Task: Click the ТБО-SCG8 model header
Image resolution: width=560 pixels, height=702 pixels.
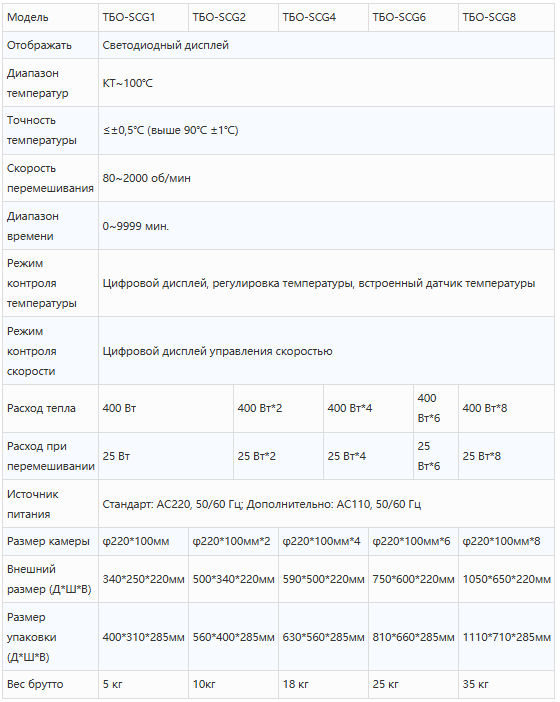Action: coord(506,17)
